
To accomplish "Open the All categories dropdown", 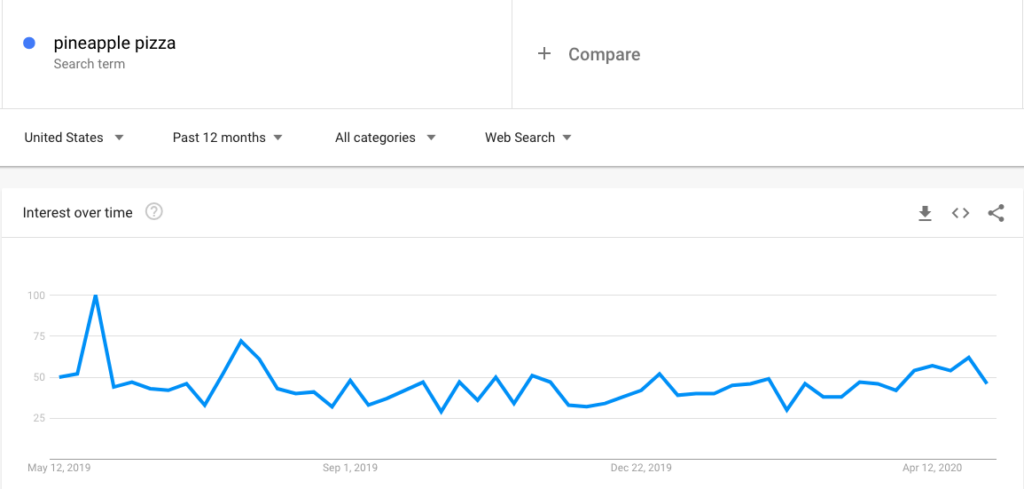I will coord(385,138).
